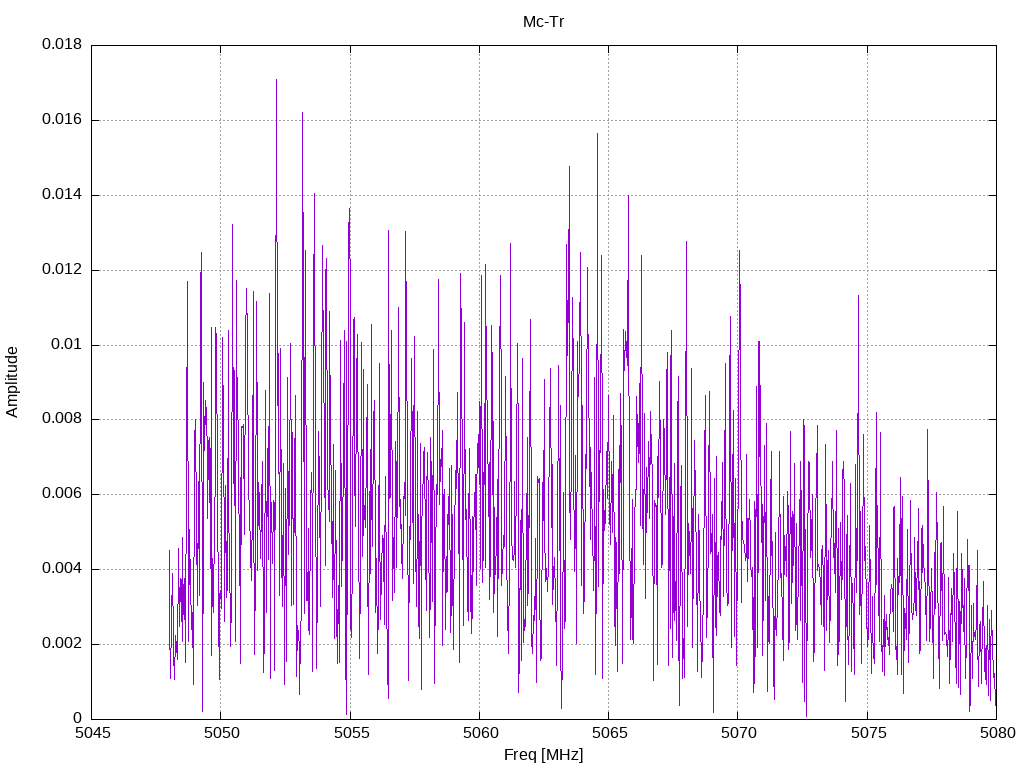The image size is (1024, 768).
Task: Click the 5080 x-axis tick label
Action: [x=997, y=733]
